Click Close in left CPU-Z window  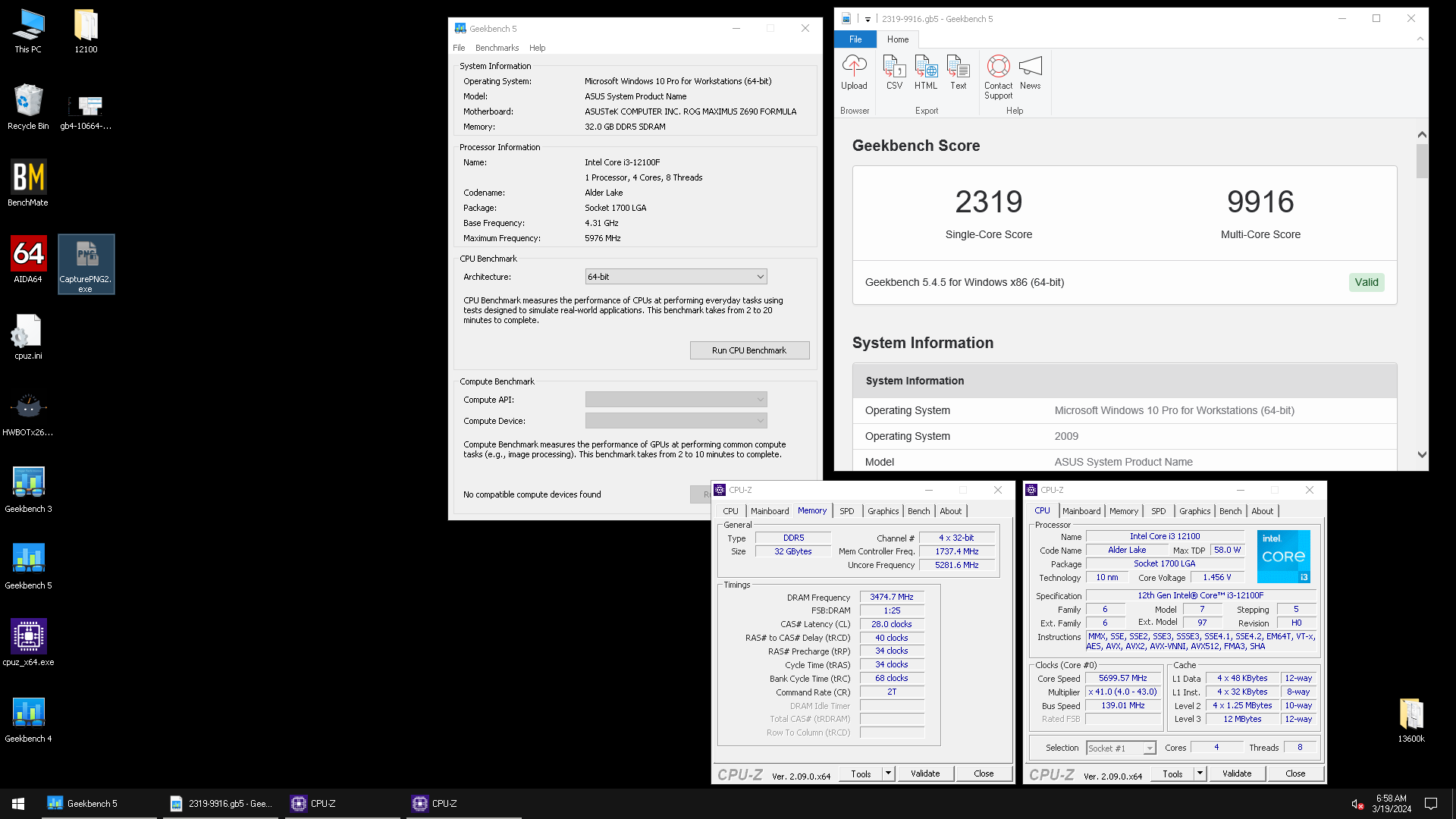(x=984, y=773)
